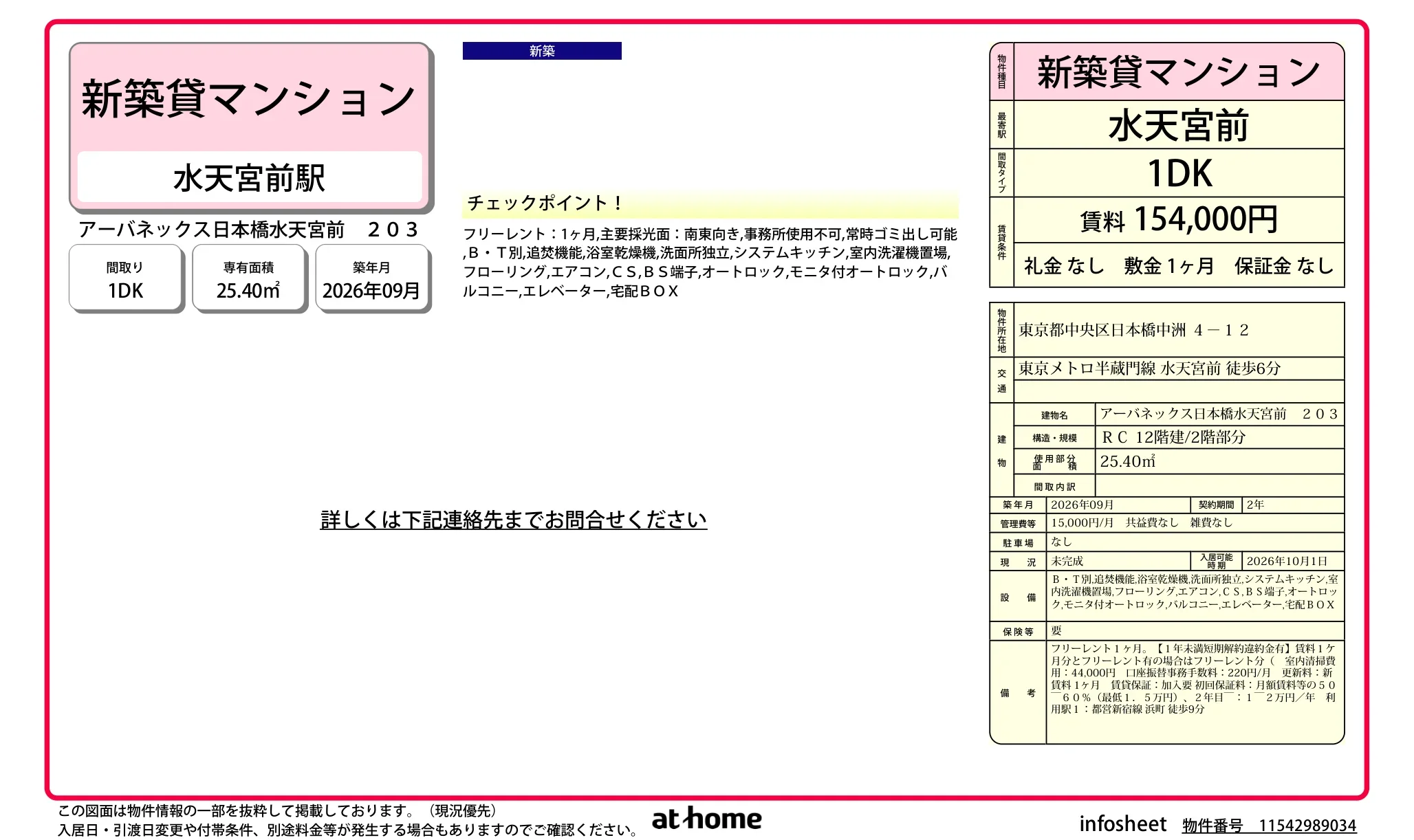This screenshot has width=1414, height=840.
Task: Click the address 東京都中央区日本橋中洲 cell
Action: coord(1179,330)
